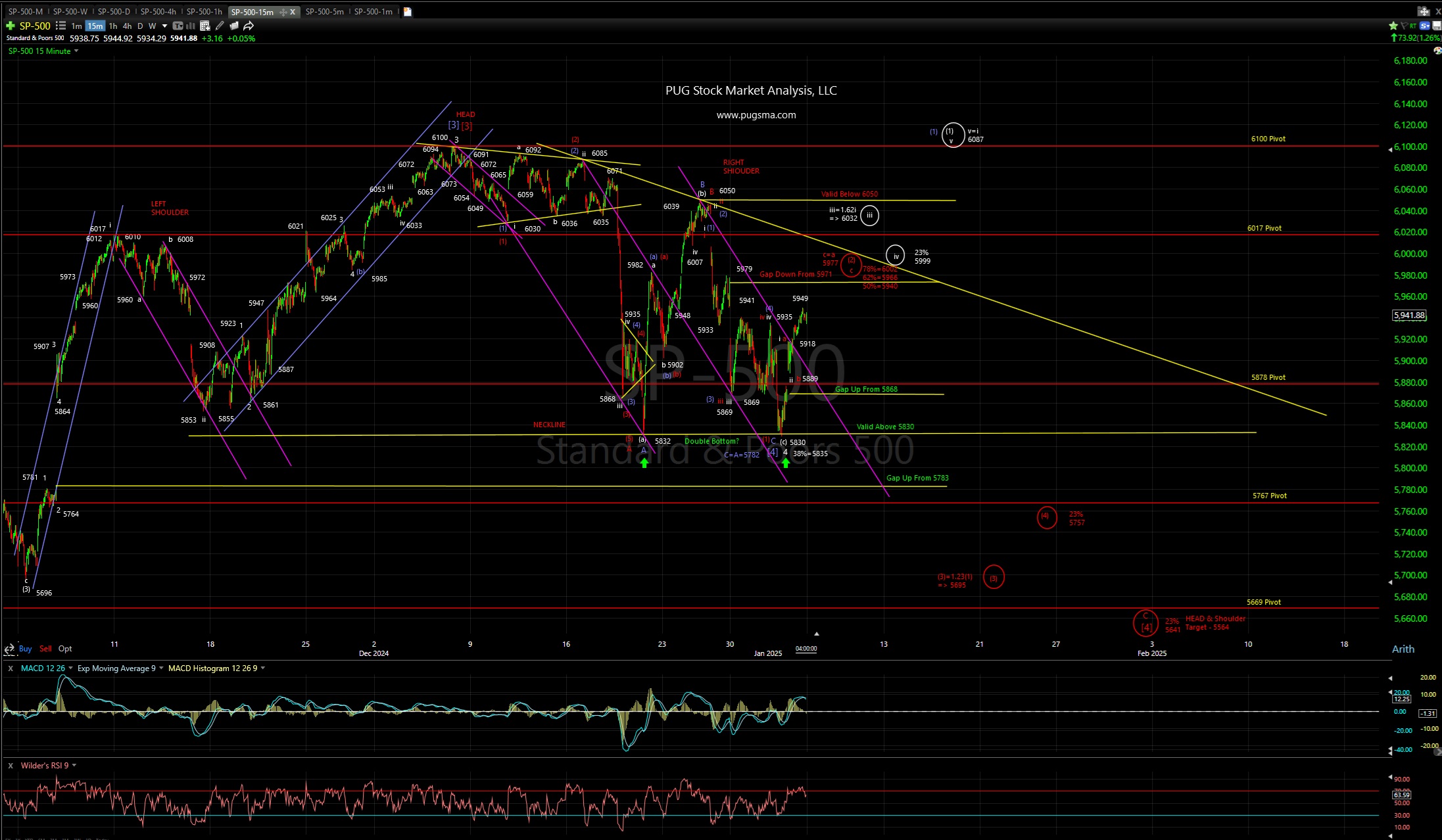Expand the MACD 12 26 dropdown
The width and height of the screenshot is (1442, 840).
[70, 668]
